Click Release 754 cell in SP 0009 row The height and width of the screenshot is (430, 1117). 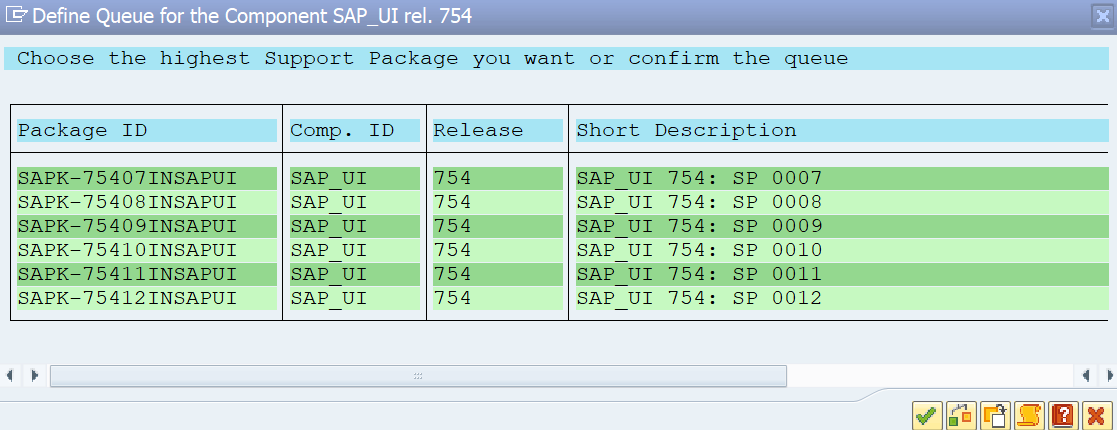point(498,226)
